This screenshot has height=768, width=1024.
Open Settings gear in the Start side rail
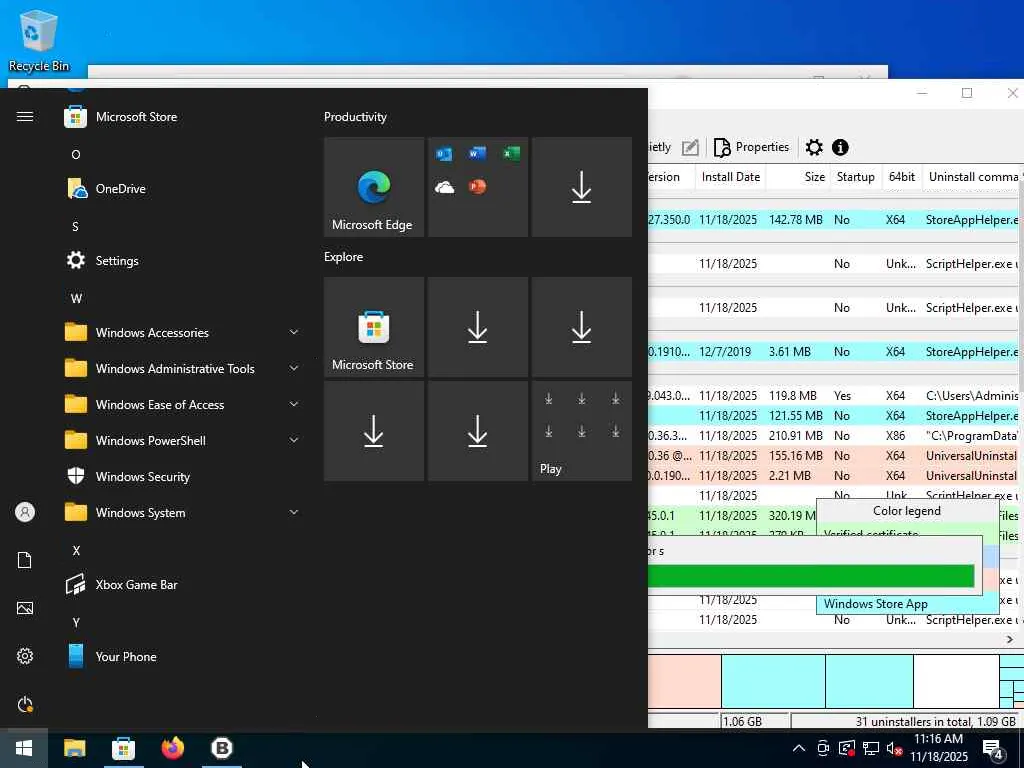point(25,656)
